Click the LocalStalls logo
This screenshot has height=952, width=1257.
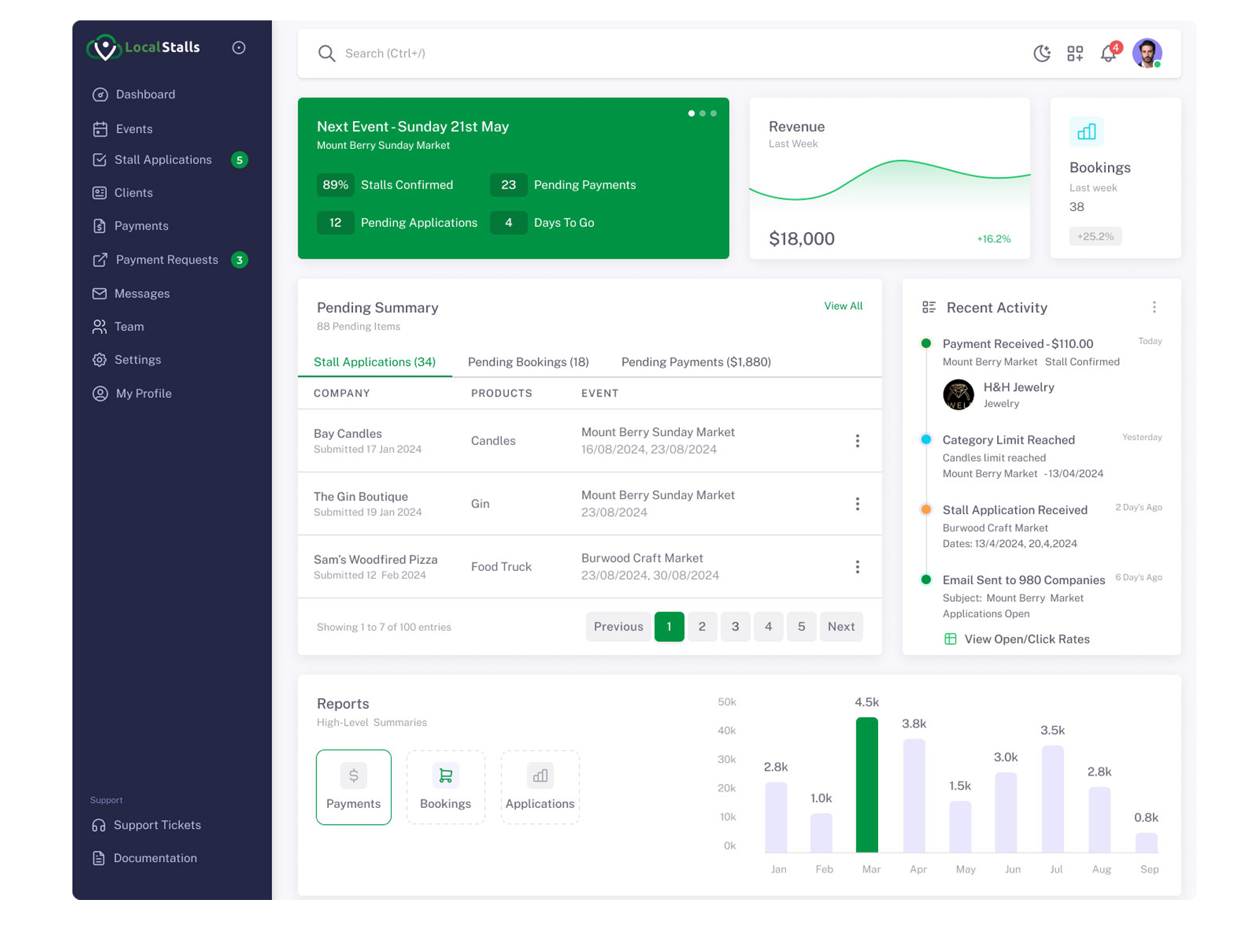pyautogui.click(x=143, y=48)
